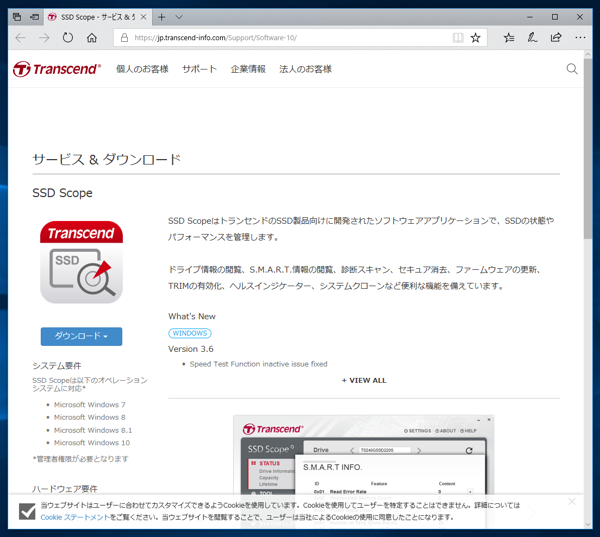This screenshot has width=600, height=537.
Task: Expand the tab preview chevron
Action: [179, 17]
